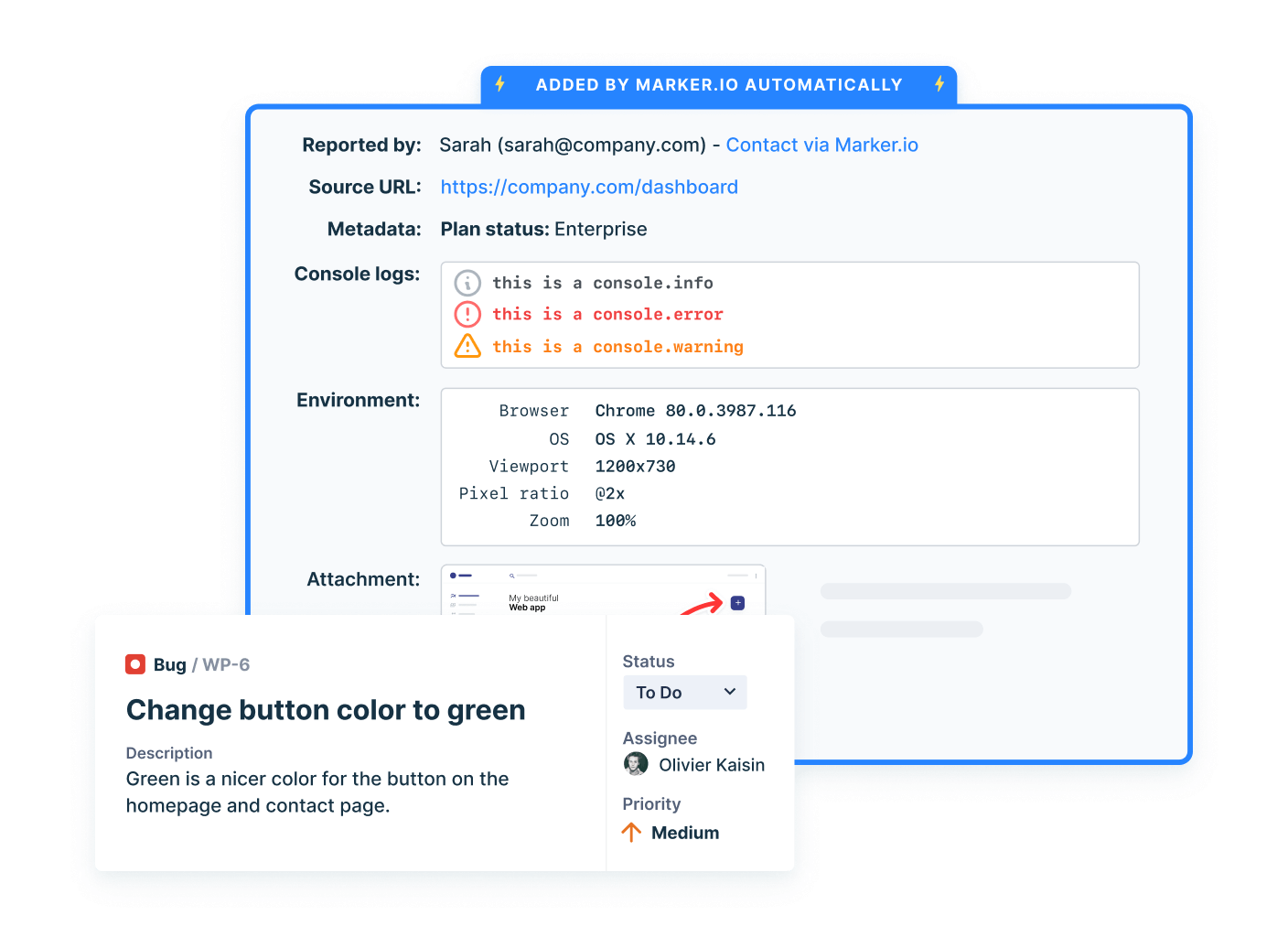Click the OS X 10.14.6 value
This screenshot has width=1288, height=937.
(655, 439)
